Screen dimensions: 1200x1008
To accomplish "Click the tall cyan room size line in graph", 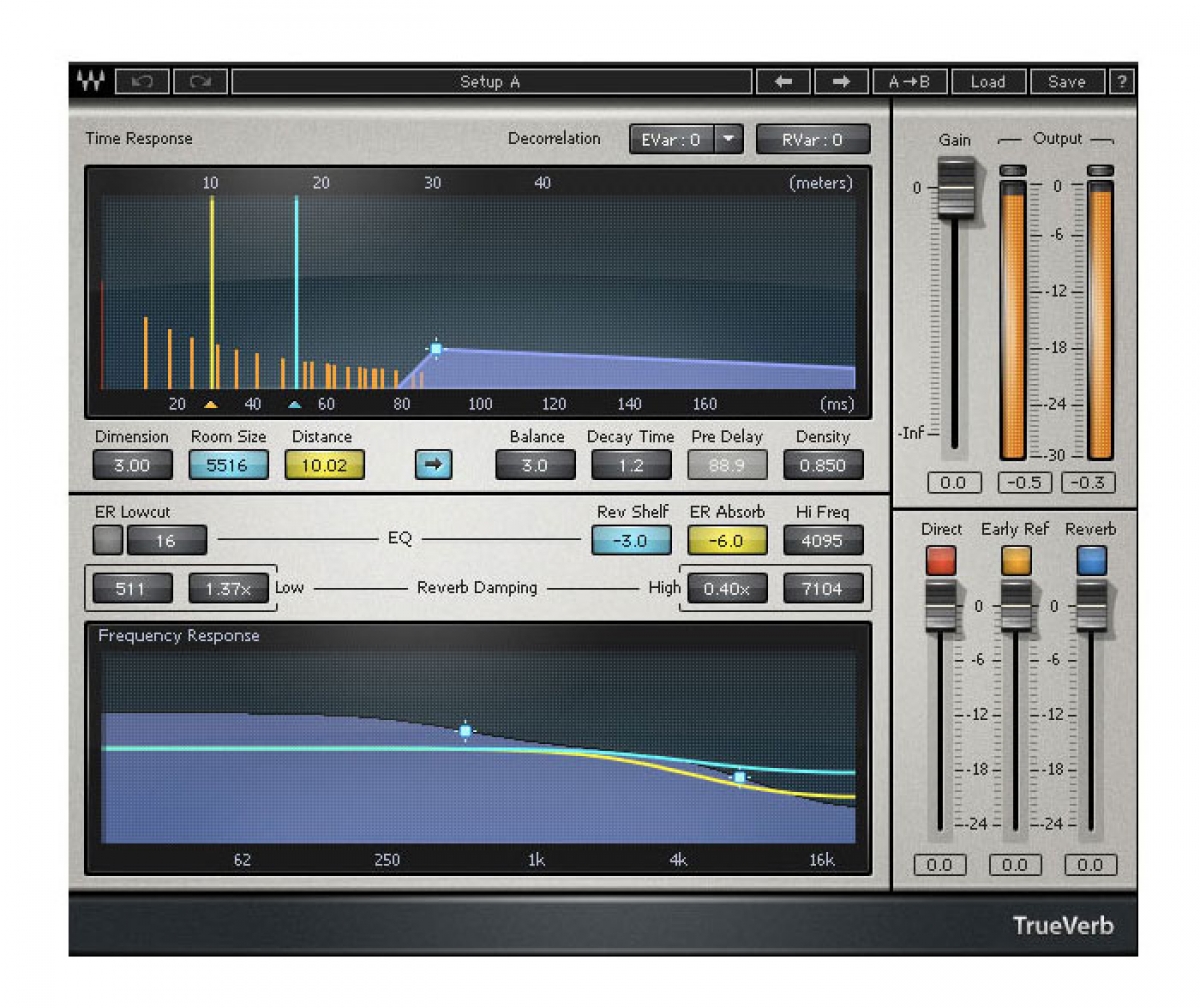I will click(296, 292).
